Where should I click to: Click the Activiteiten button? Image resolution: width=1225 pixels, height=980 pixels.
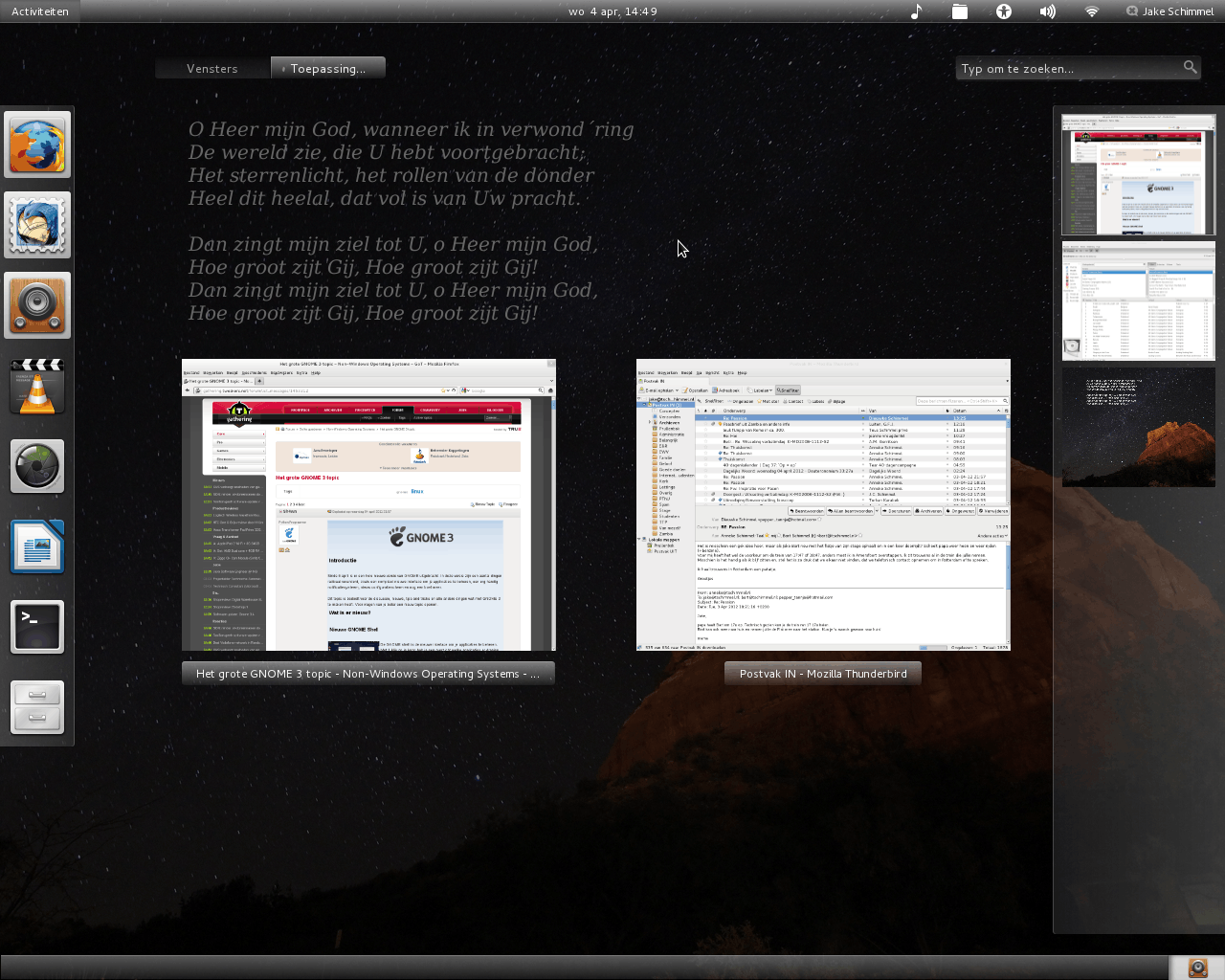(40, 11)
